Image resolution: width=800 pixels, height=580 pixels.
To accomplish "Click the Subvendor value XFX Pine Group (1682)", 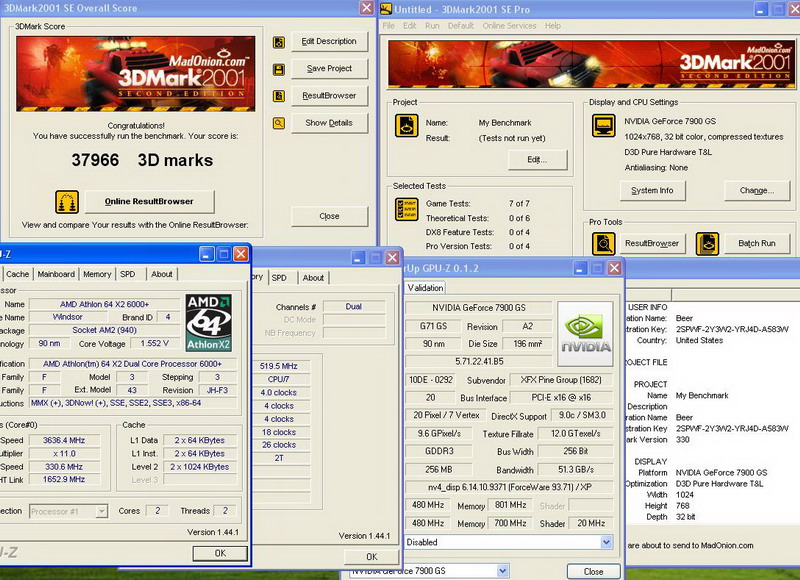I will pos(561,380).
